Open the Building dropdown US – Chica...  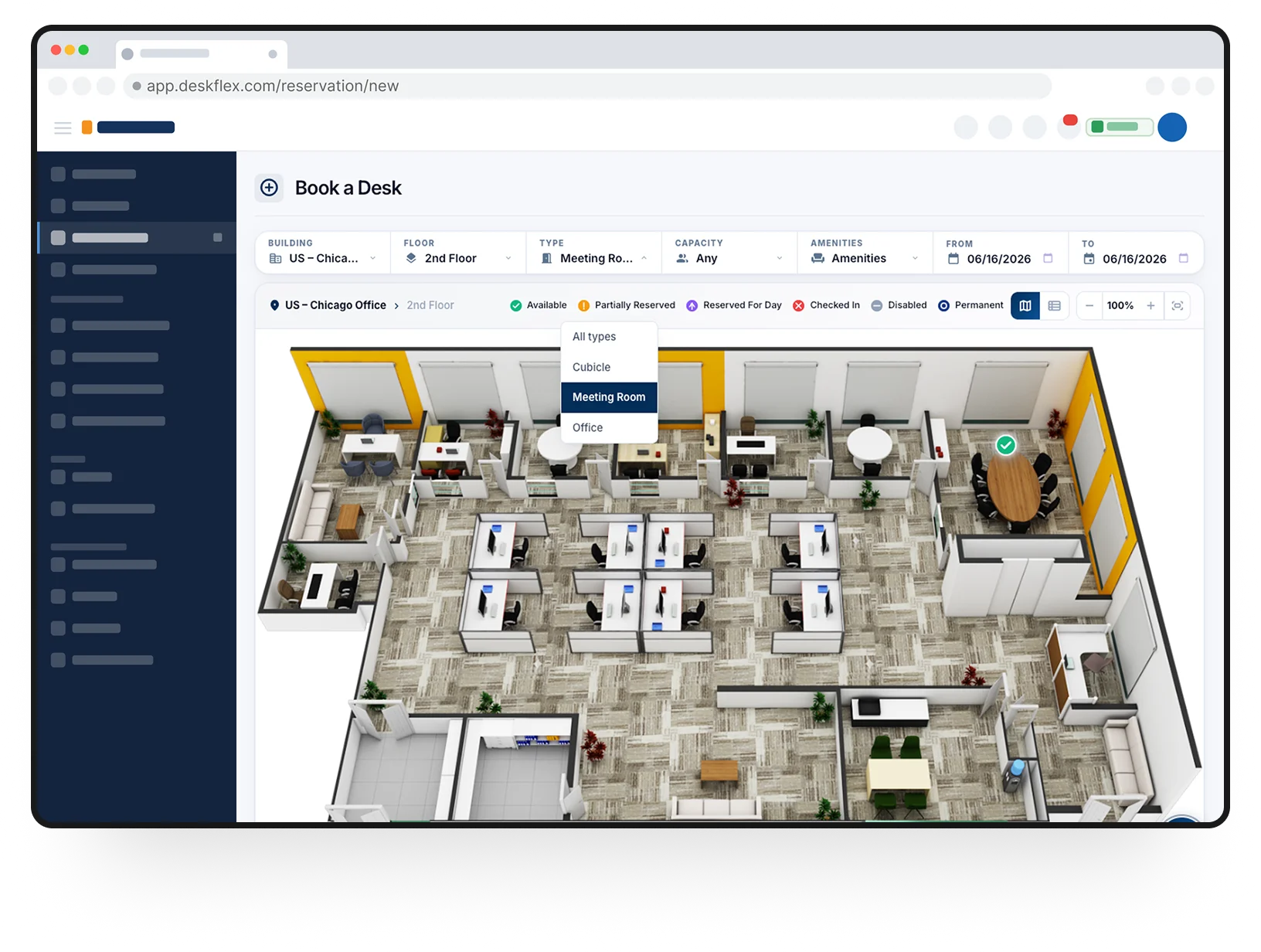[323, 253]
